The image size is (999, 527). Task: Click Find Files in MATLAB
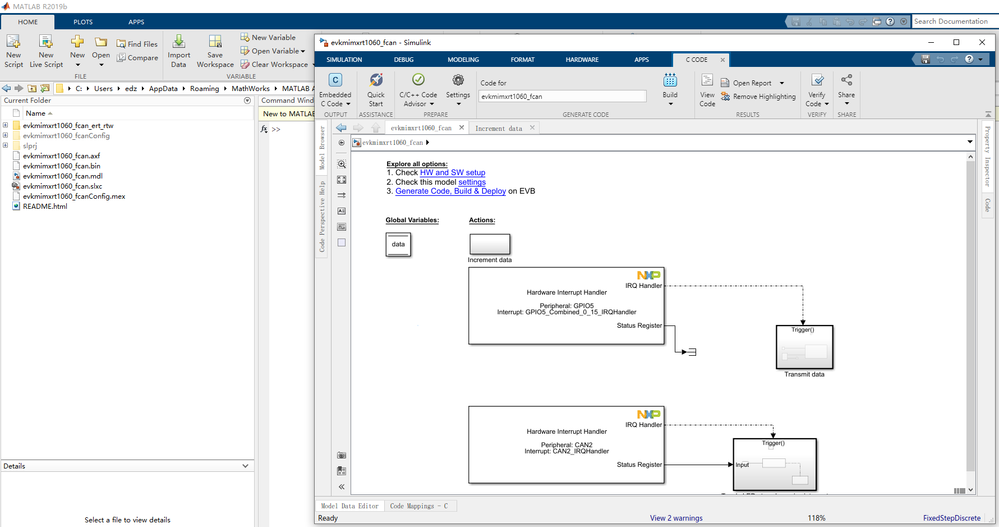click(137, 44)
